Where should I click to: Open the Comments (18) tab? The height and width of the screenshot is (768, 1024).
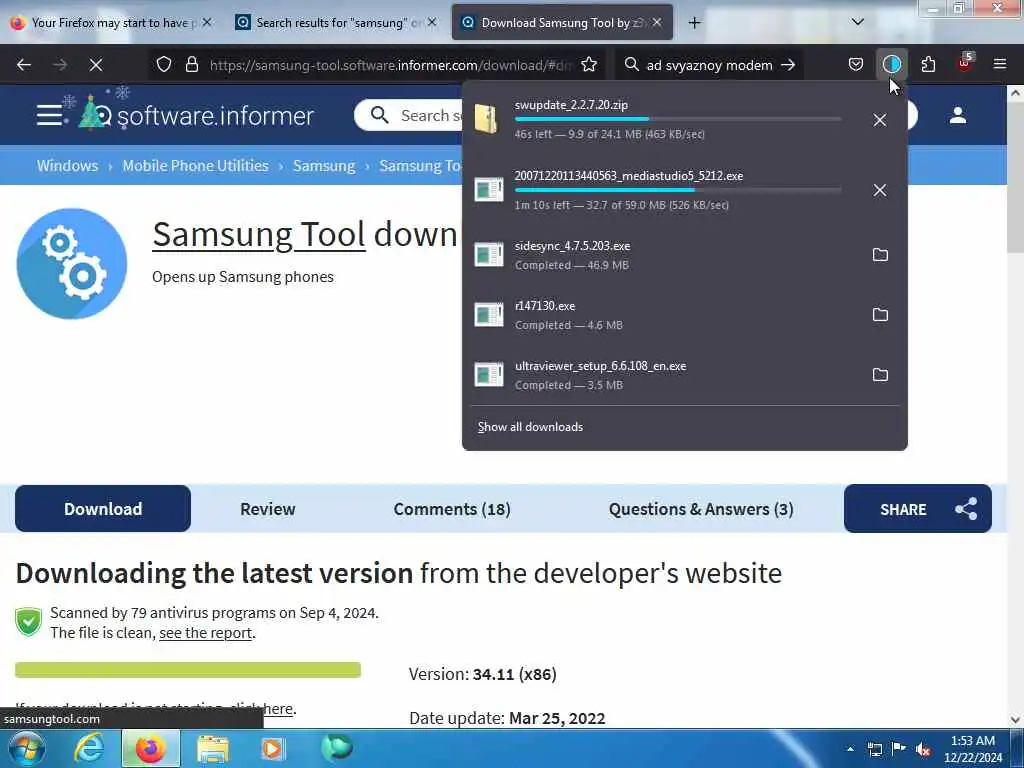pyautogui.click(x=452, y=509)
